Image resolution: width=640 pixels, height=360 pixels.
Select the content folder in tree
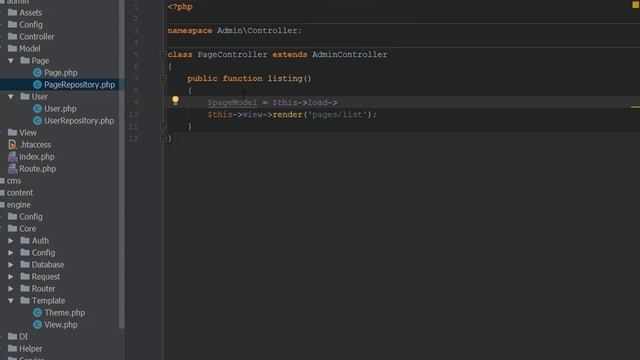click(x=20, y=193)
